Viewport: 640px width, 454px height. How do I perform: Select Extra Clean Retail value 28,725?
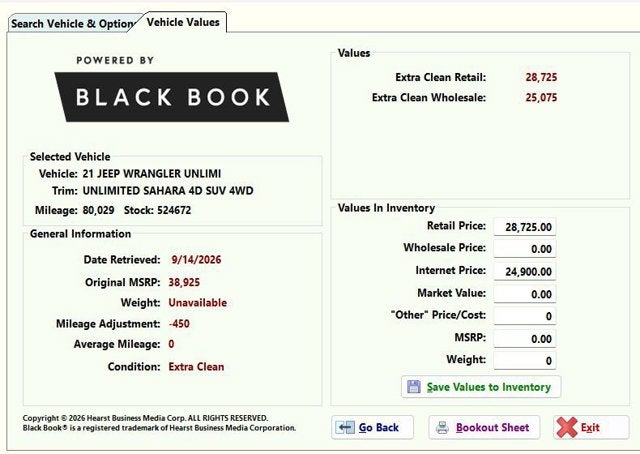541,77
